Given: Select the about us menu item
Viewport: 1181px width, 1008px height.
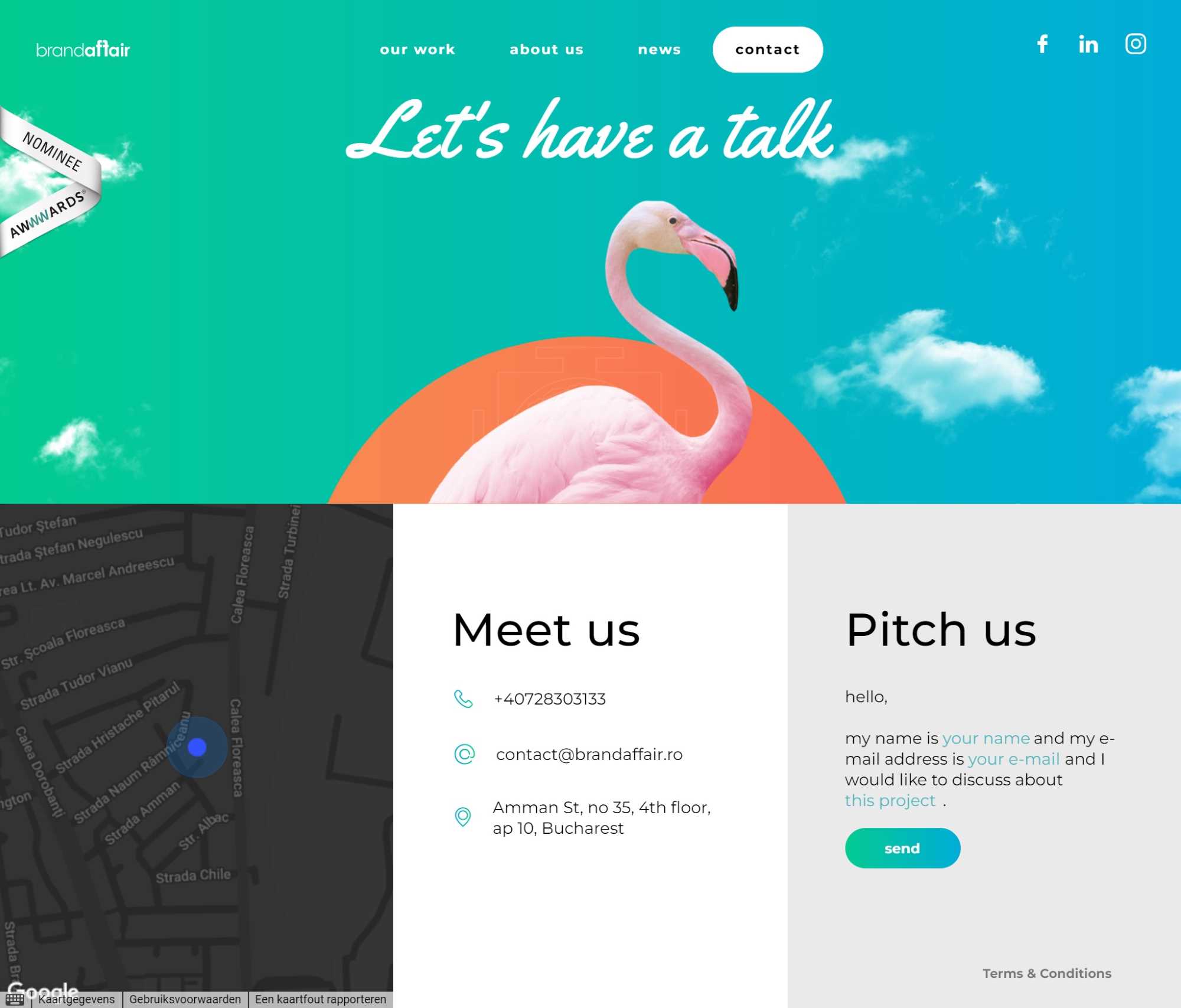Looking at the screenshot, I should pyautogui.click(x=547, y=49).
